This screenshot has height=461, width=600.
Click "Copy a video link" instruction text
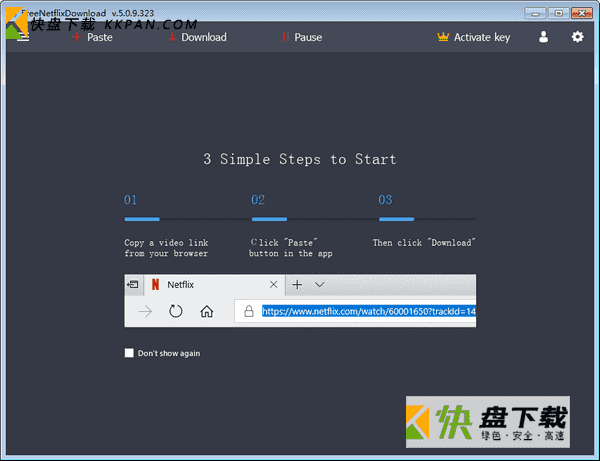tap(166, 248)
